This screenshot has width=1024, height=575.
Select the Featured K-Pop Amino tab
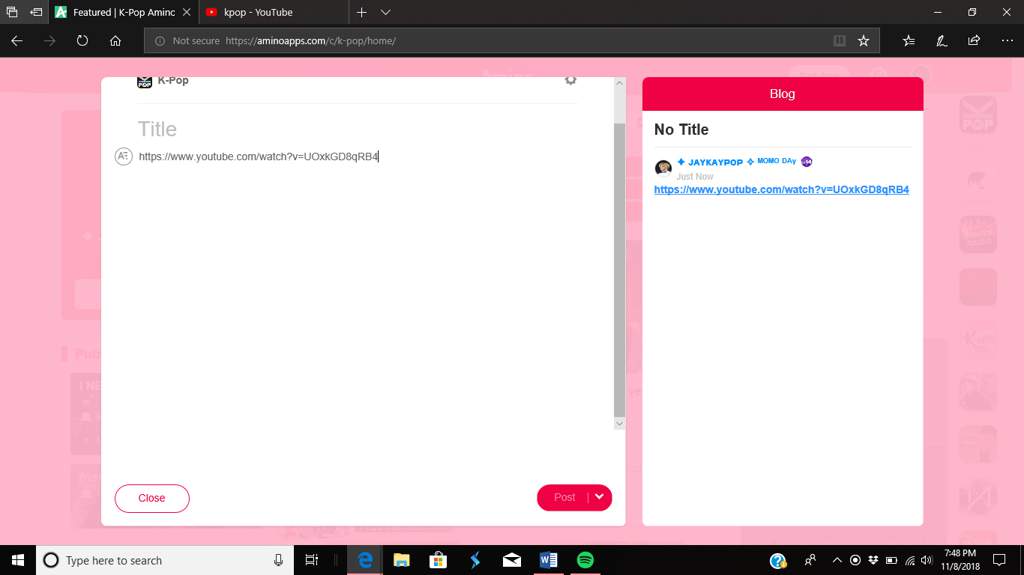[x=115, y=12]
